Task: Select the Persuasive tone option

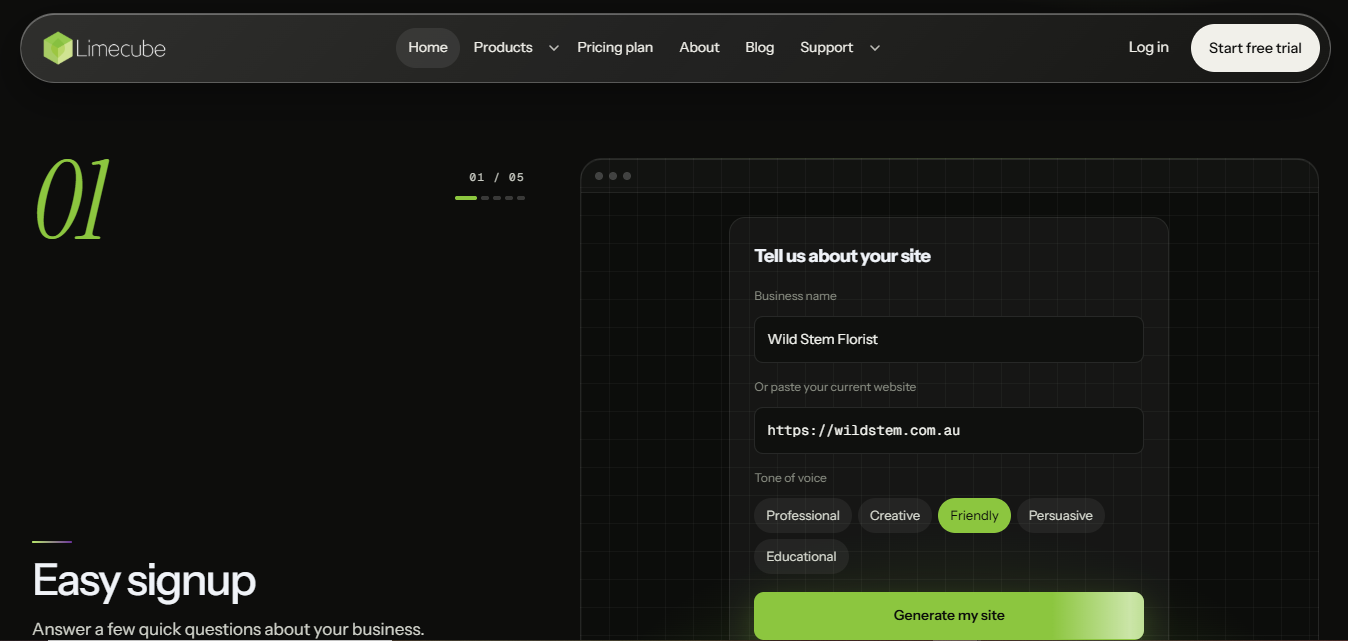Action: [x=1061, y=516]
